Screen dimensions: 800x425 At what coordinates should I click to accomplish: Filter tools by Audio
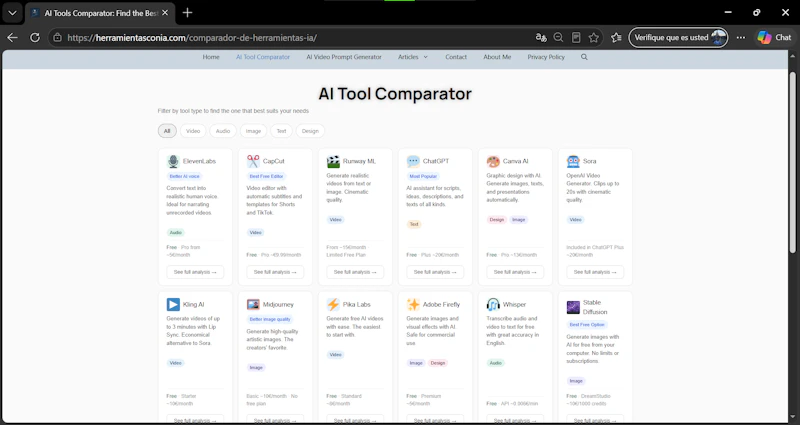[223, 131]
